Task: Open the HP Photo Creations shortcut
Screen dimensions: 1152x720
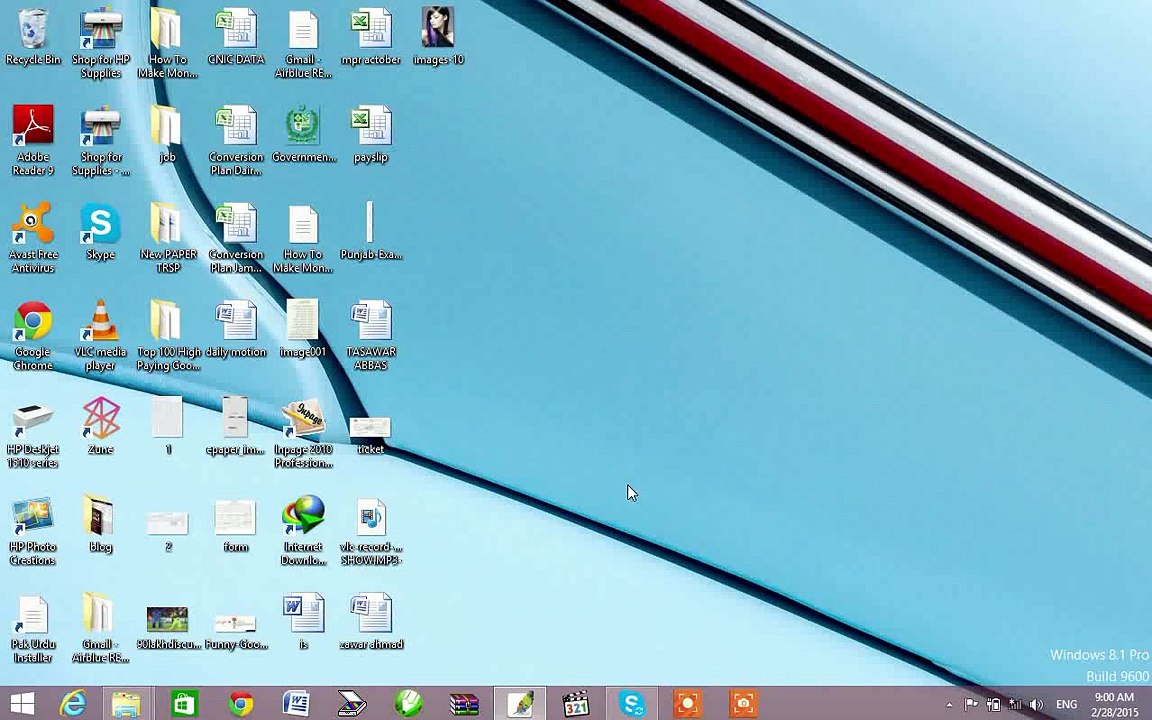Action: [x=33, y=530]
